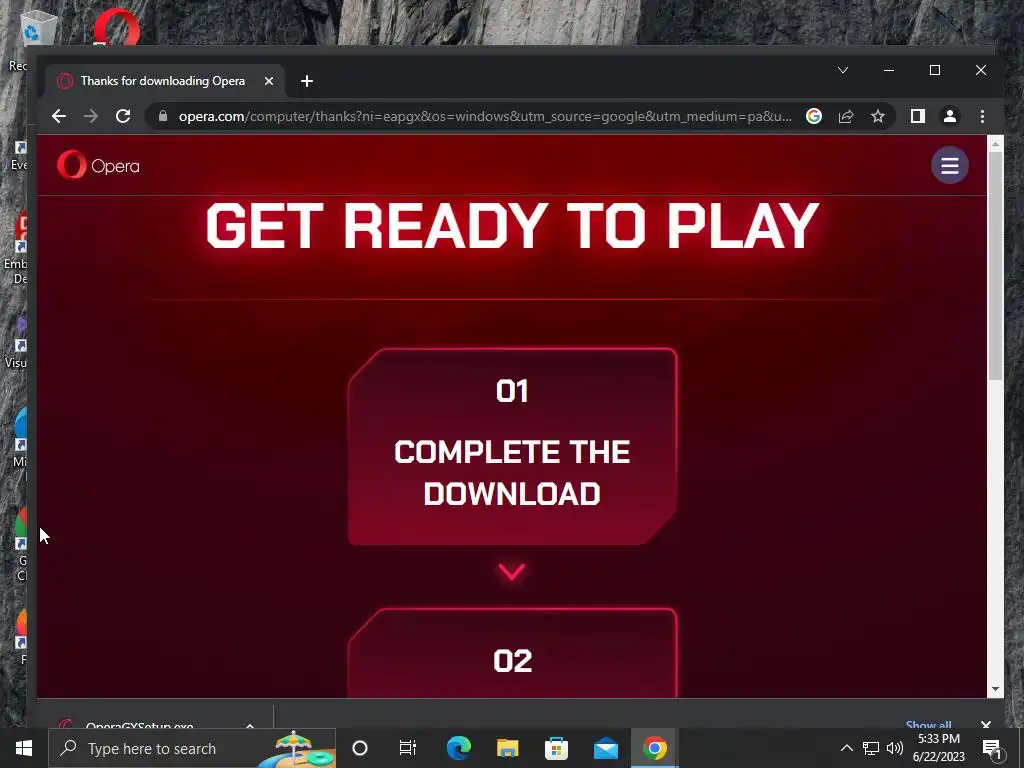Open the Windows Start menu
The width and height of the screenshot is (1024, 768).
[x=24, y=748]
